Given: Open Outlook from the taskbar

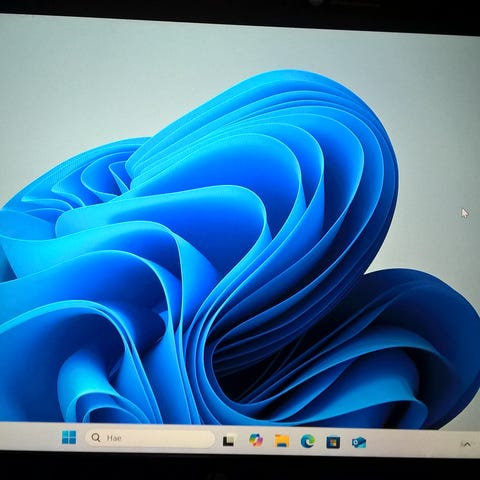Looking at the screenshot, I should pyautogui.click(x=359, y=443).
